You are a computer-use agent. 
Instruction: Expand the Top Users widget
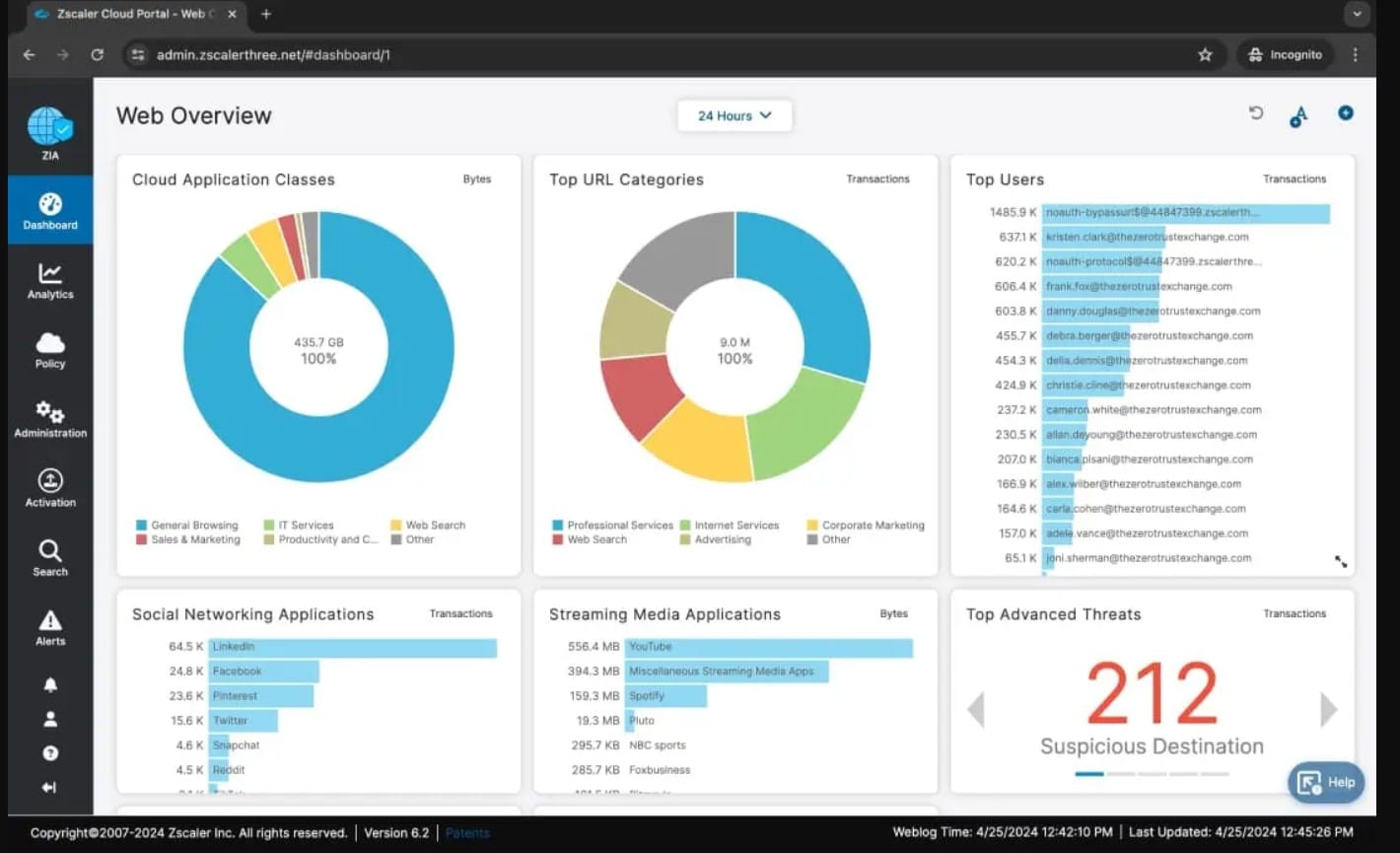pyautogui.click(x=1341, y=561)
